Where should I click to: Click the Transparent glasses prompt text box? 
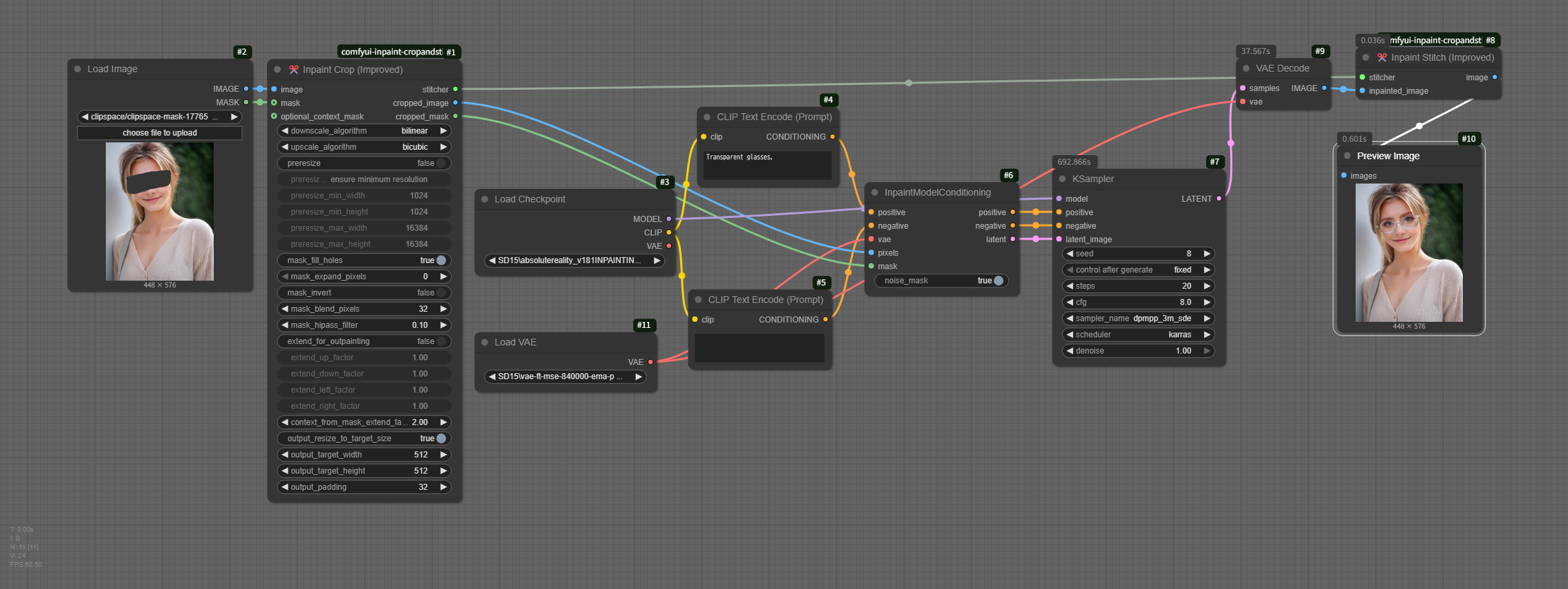coord(767,165)
